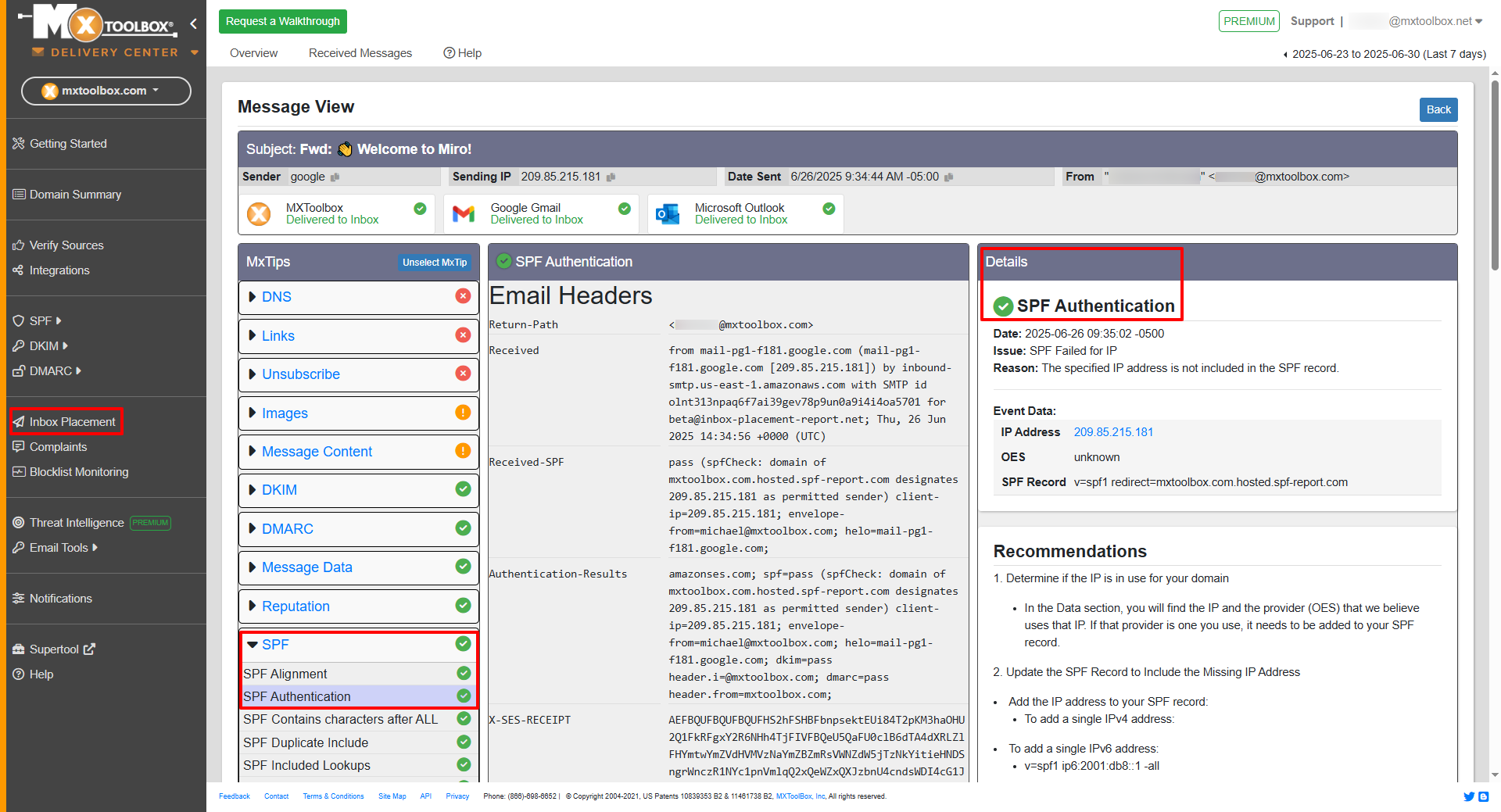Click the copy icon beside Sending IP
Viewport: 1501px width, 812px height.
[611, 177]
